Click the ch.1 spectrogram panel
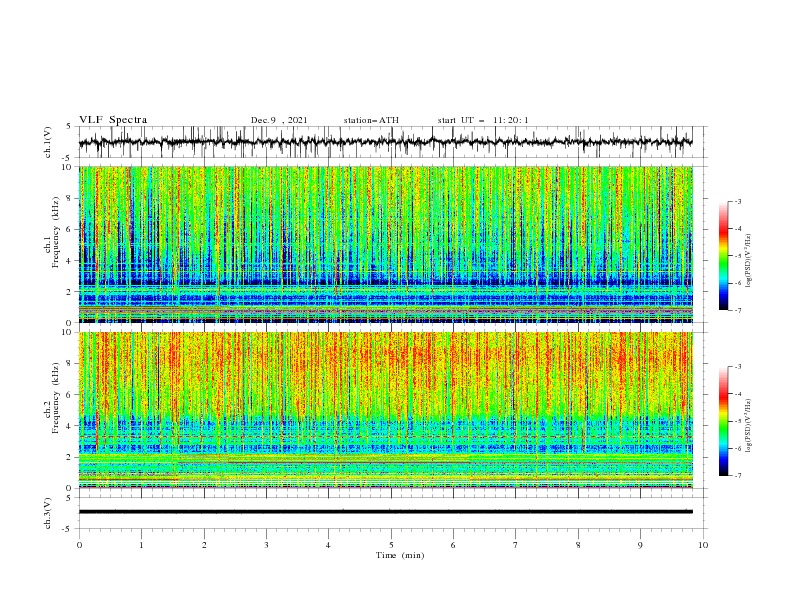Screen dimensions: 792x612 tap(386, 244)
